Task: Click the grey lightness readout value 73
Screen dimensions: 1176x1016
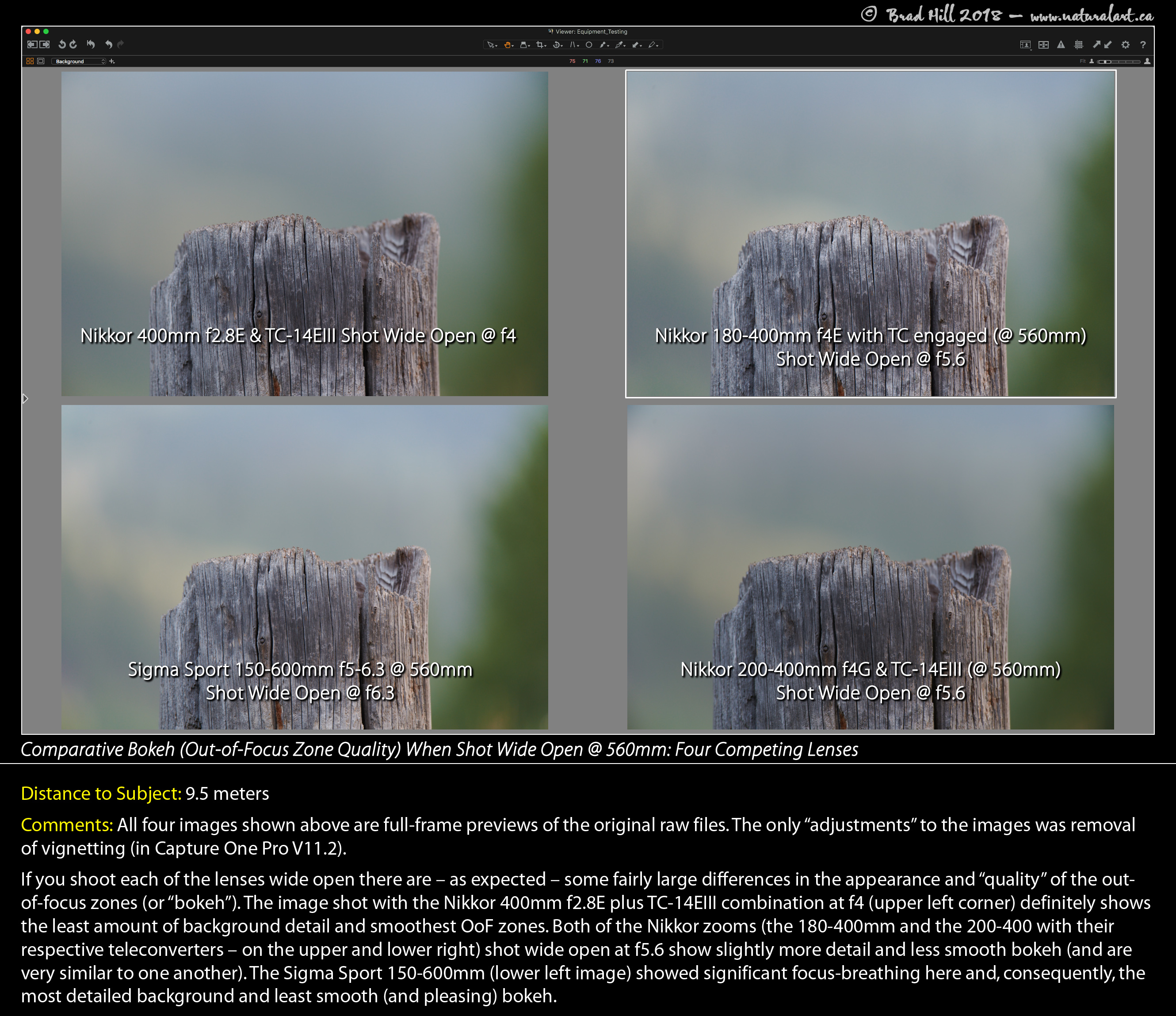Action: [611, 61]
